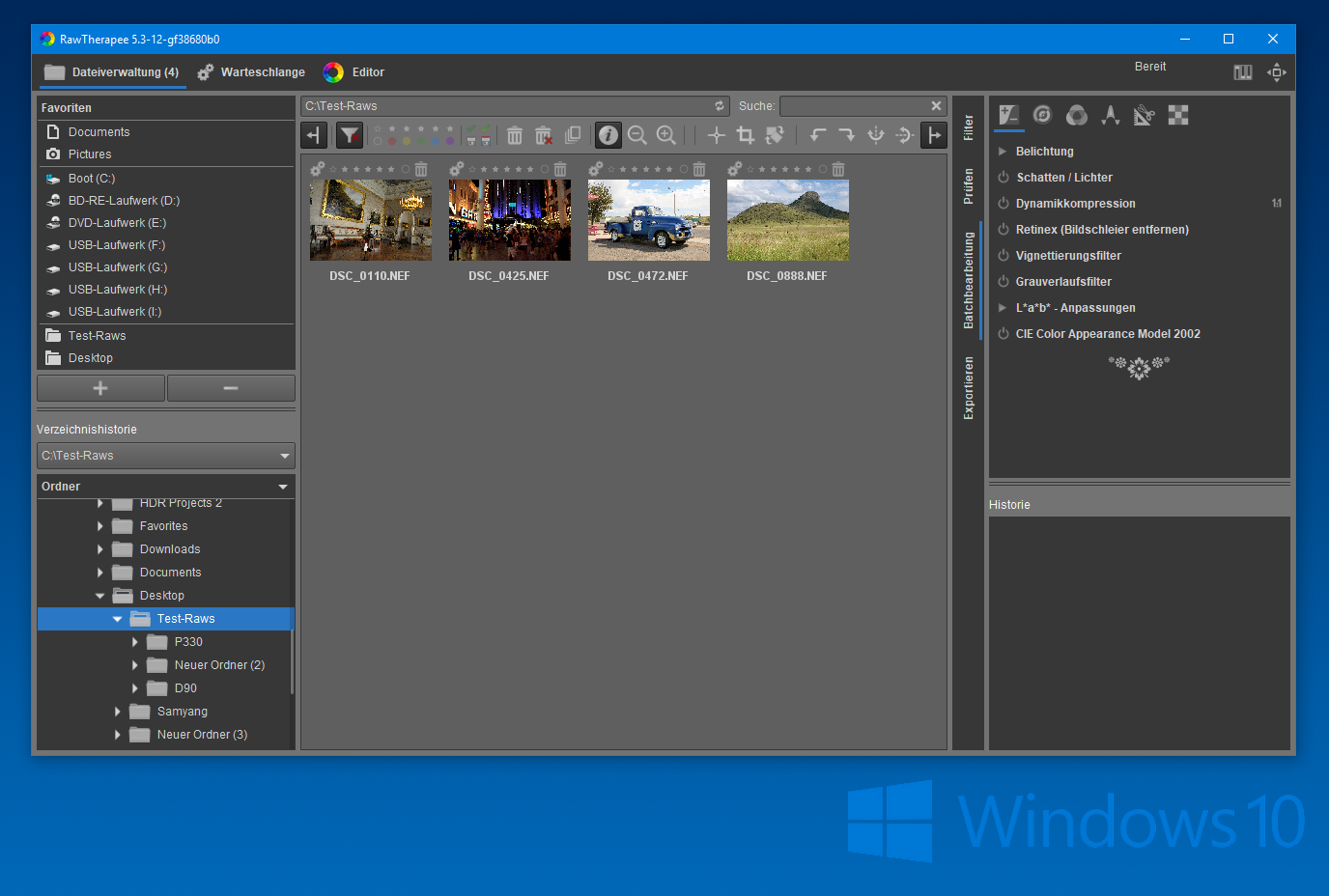Collapse the Desktop folder in tree

[x=100, y=596]
